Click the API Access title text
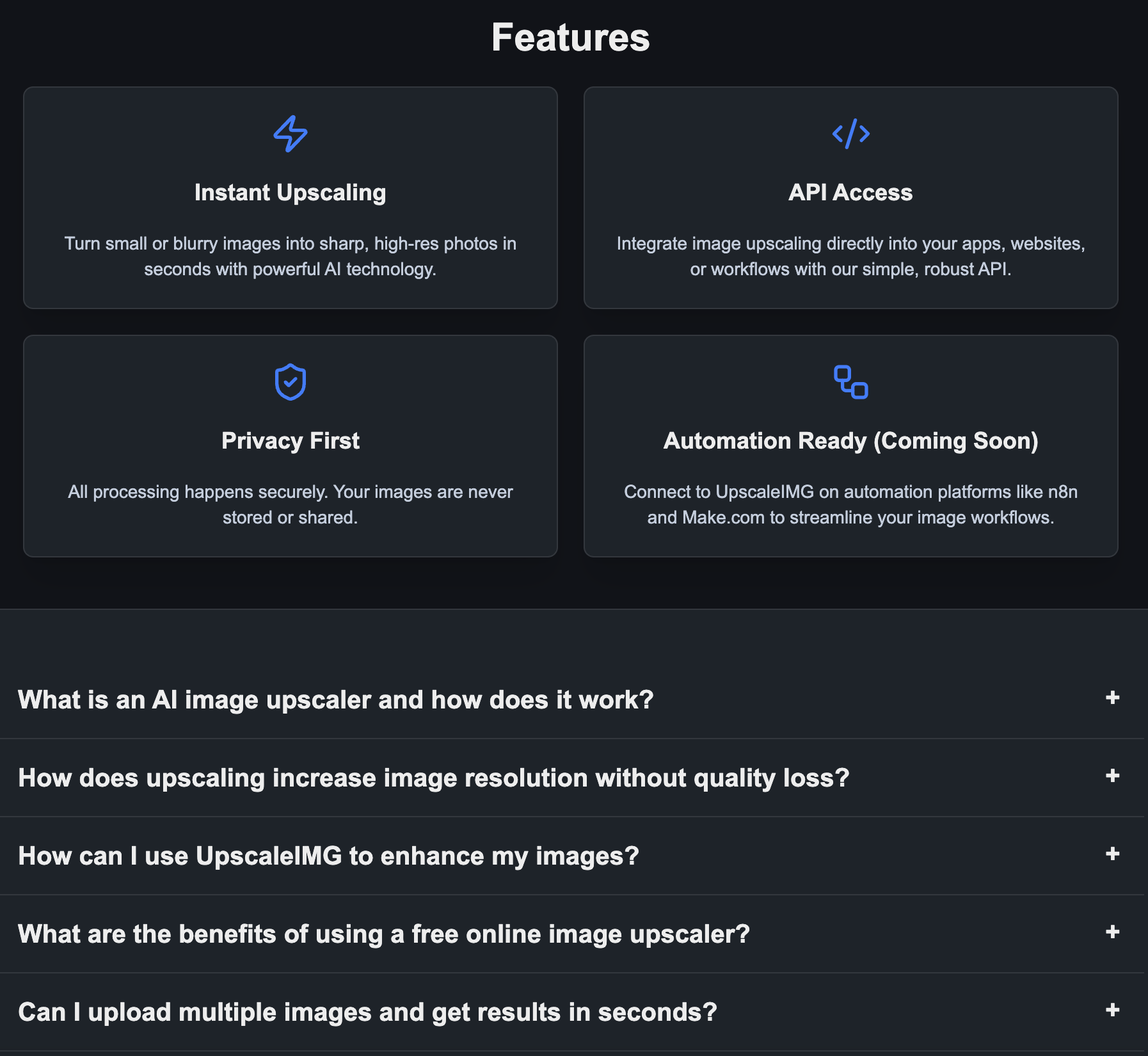Image resolution: width=1148 pixels, height=1056 pixels. click(850, 192)
